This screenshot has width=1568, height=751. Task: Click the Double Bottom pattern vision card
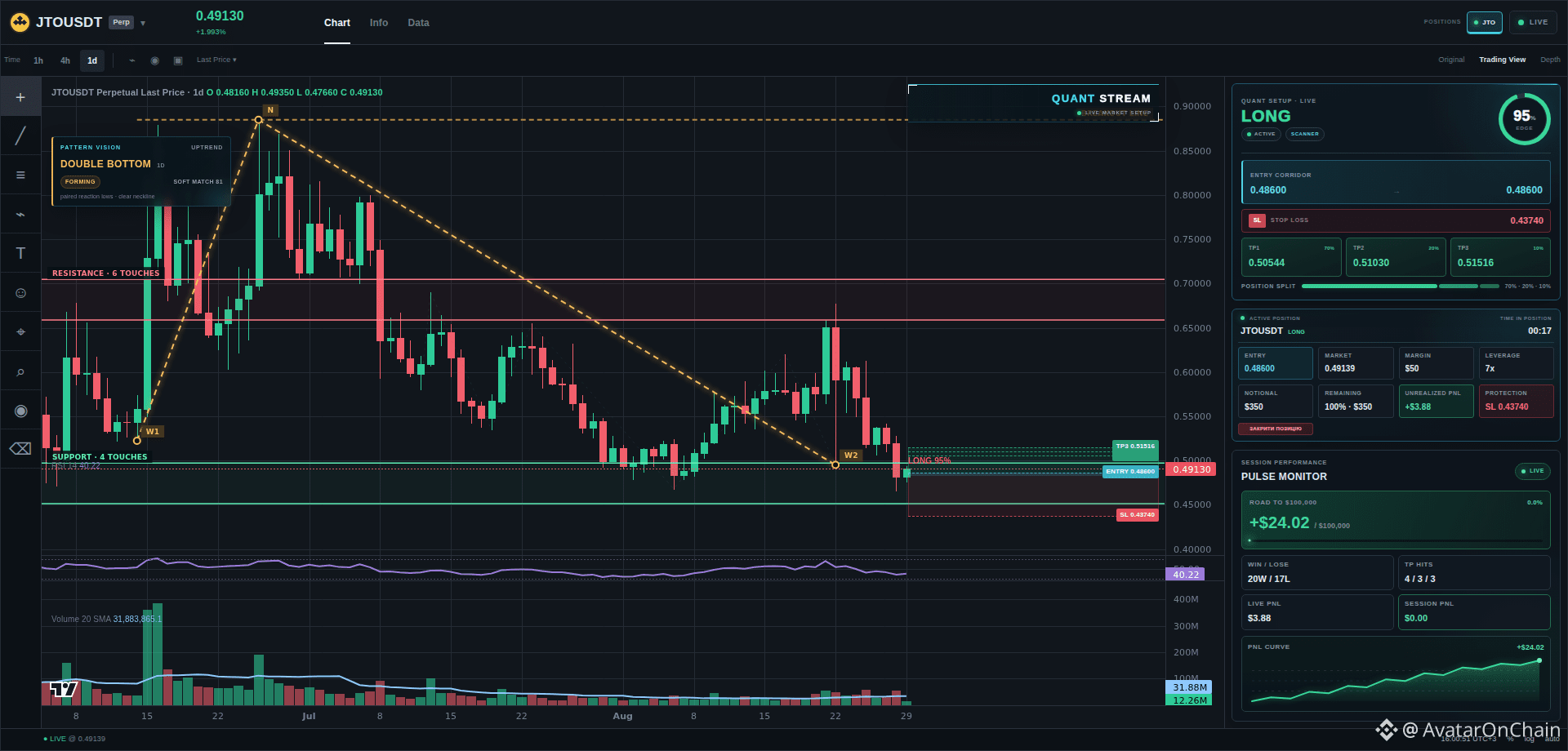pyautogui.click(x=141, y=171)
